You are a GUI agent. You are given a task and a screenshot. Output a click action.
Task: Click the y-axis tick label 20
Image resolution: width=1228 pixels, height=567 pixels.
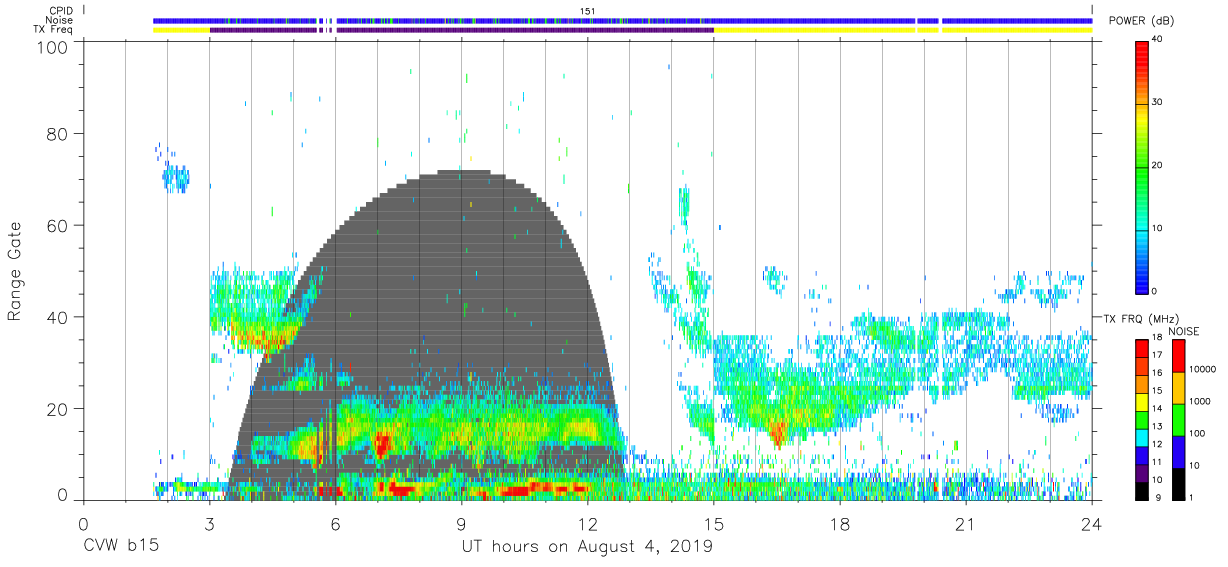(57, 409)
